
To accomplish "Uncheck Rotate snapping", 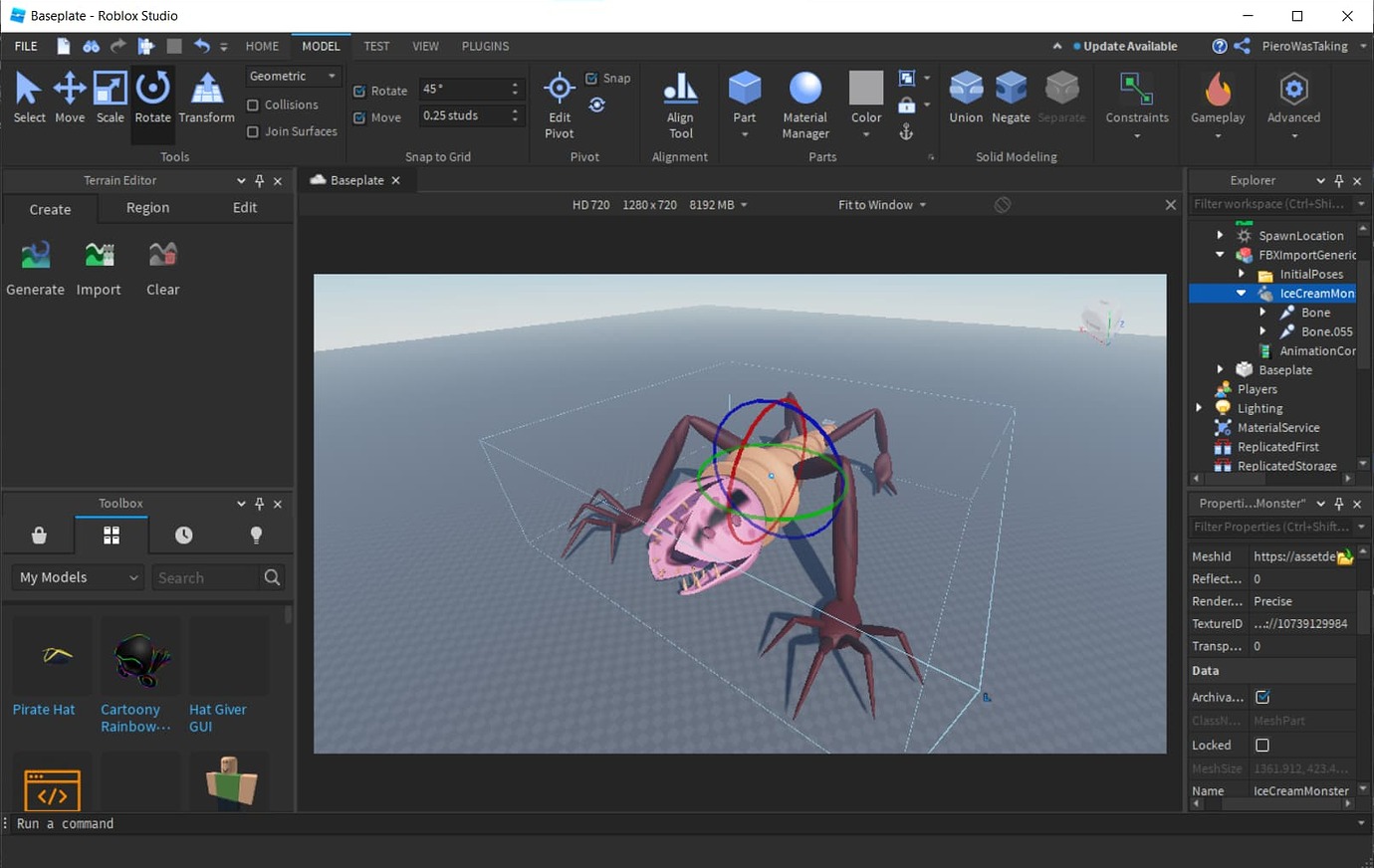I will tap(359, 92).
